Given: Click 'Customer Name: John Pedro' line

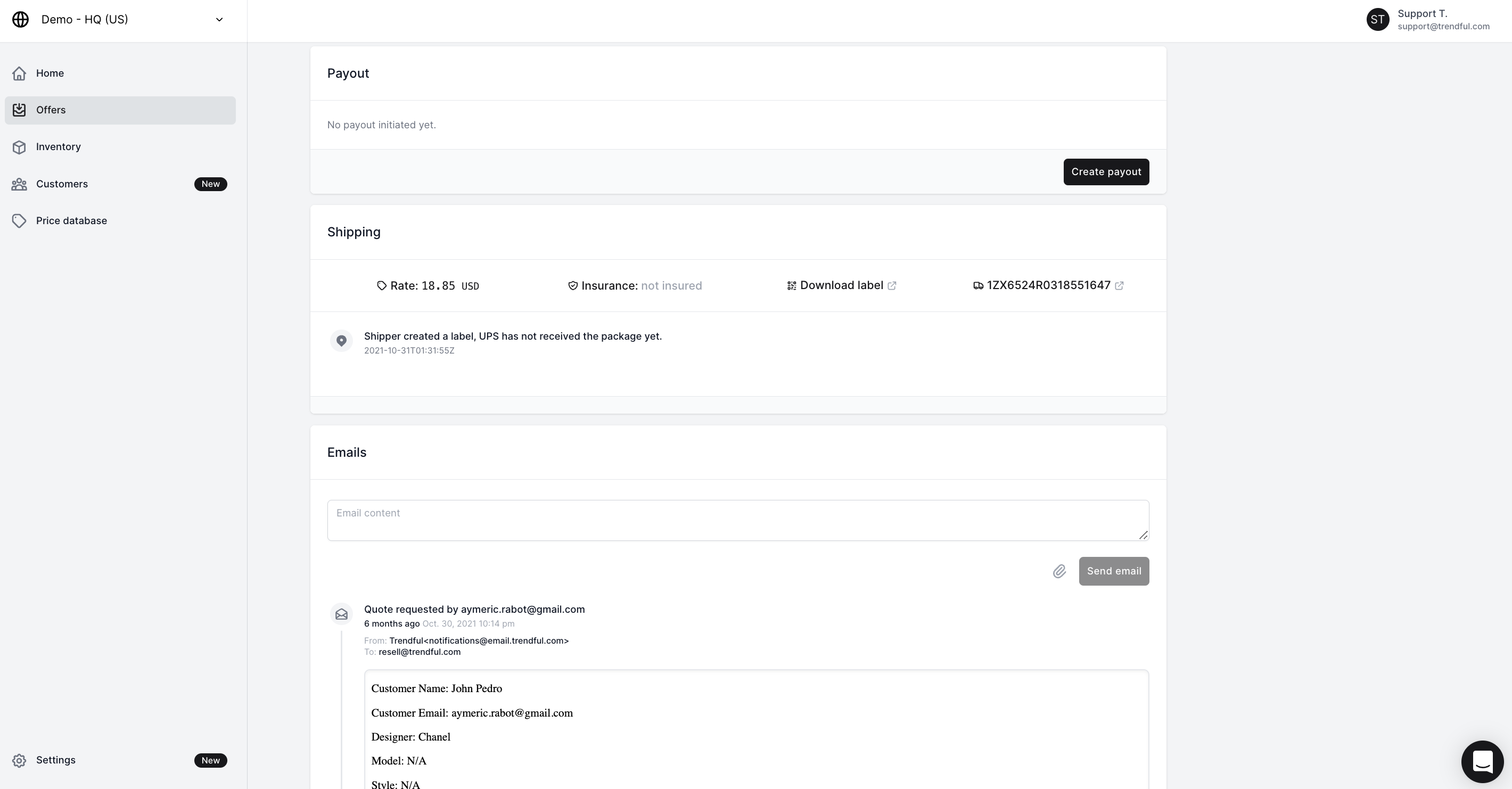Looking at the screenshot, I should click(x=437, y=688).
